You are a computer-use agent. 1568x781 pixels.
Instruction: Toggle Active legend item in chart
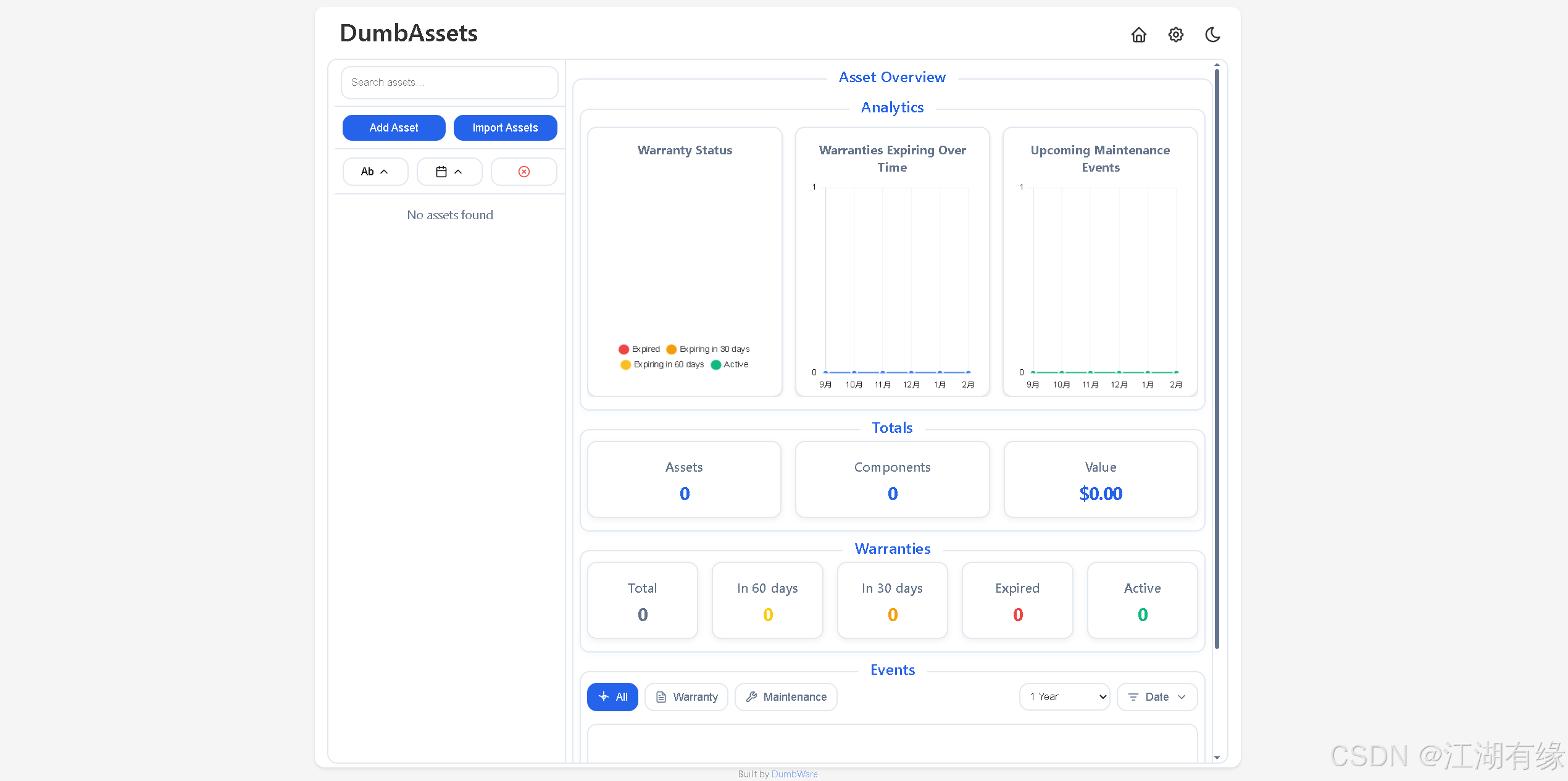point(730,365)
